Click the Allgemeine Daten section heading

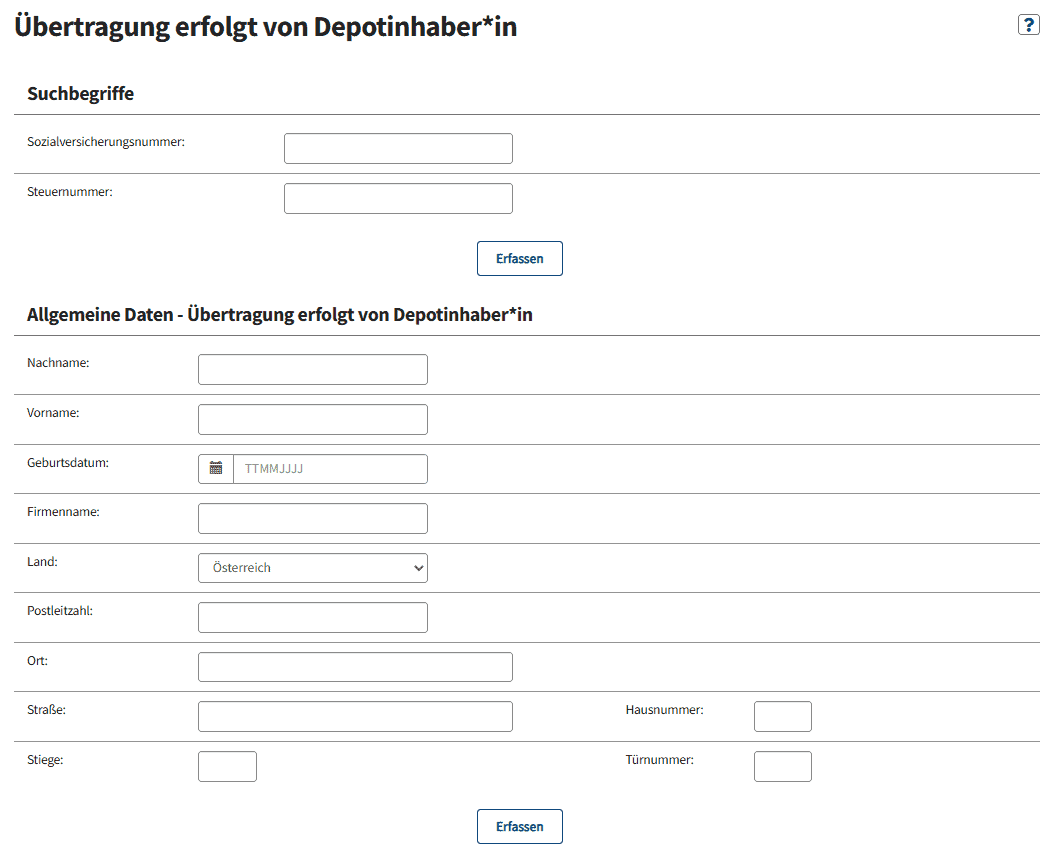pyautogui.click(x=279, y=315)
